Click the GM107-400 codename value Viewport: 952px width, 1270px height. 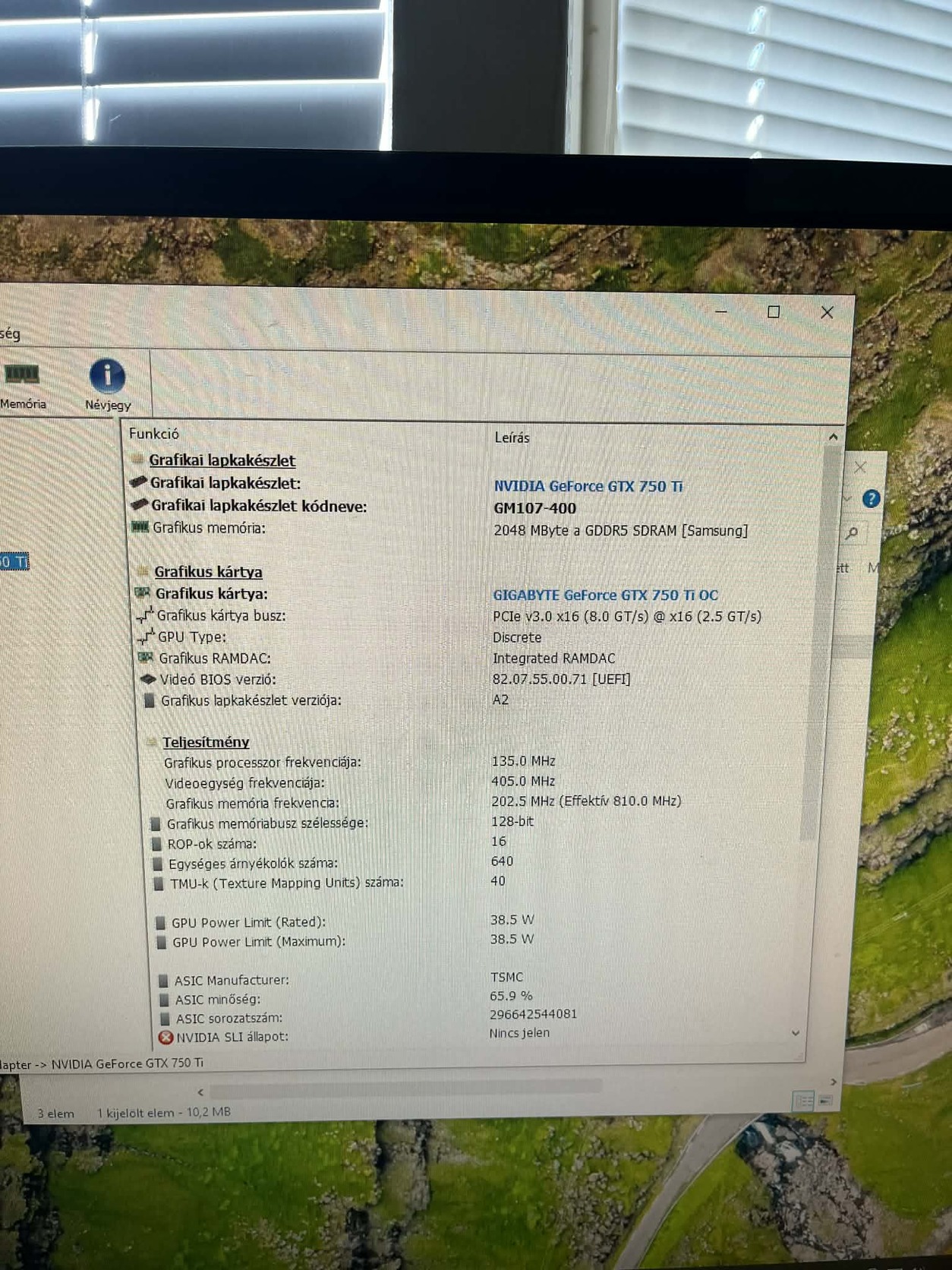[534, 508]
